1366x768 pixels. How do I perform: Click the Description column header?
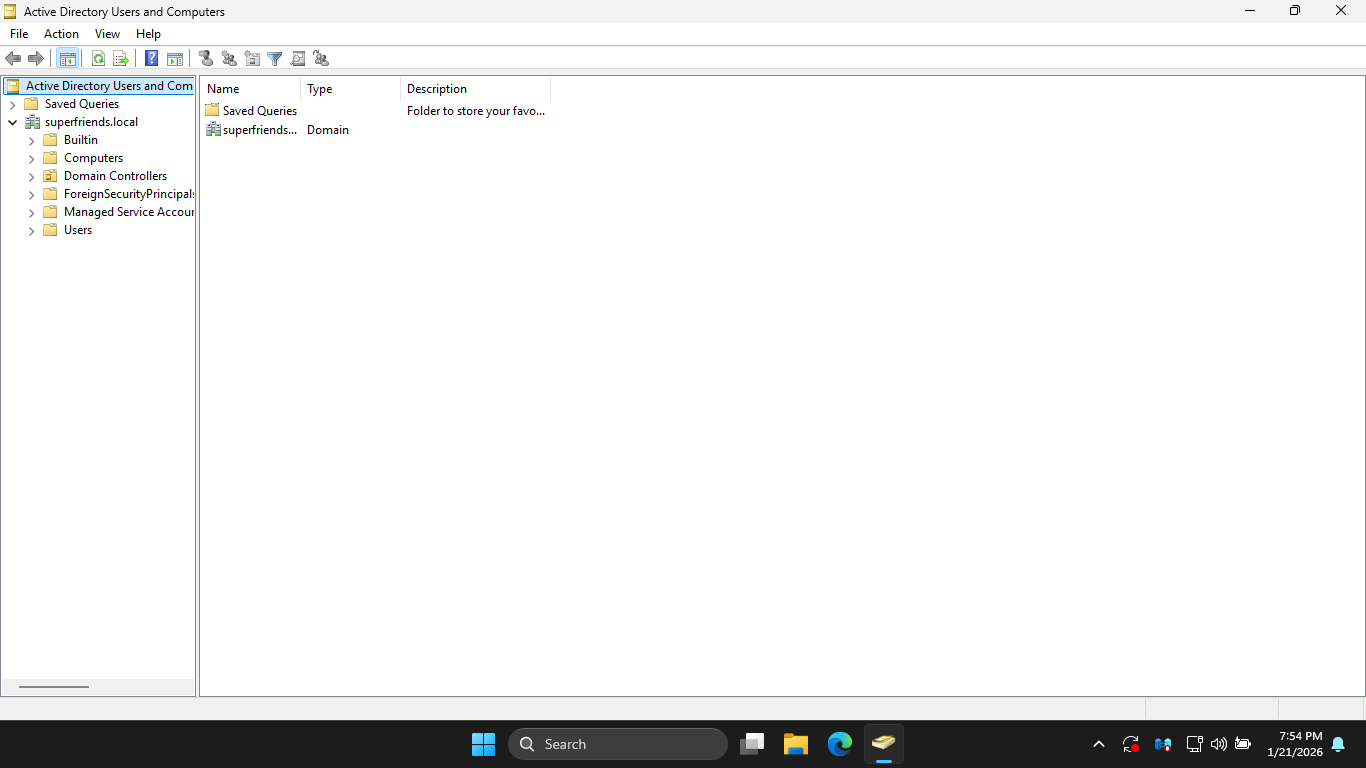point(475,89)
